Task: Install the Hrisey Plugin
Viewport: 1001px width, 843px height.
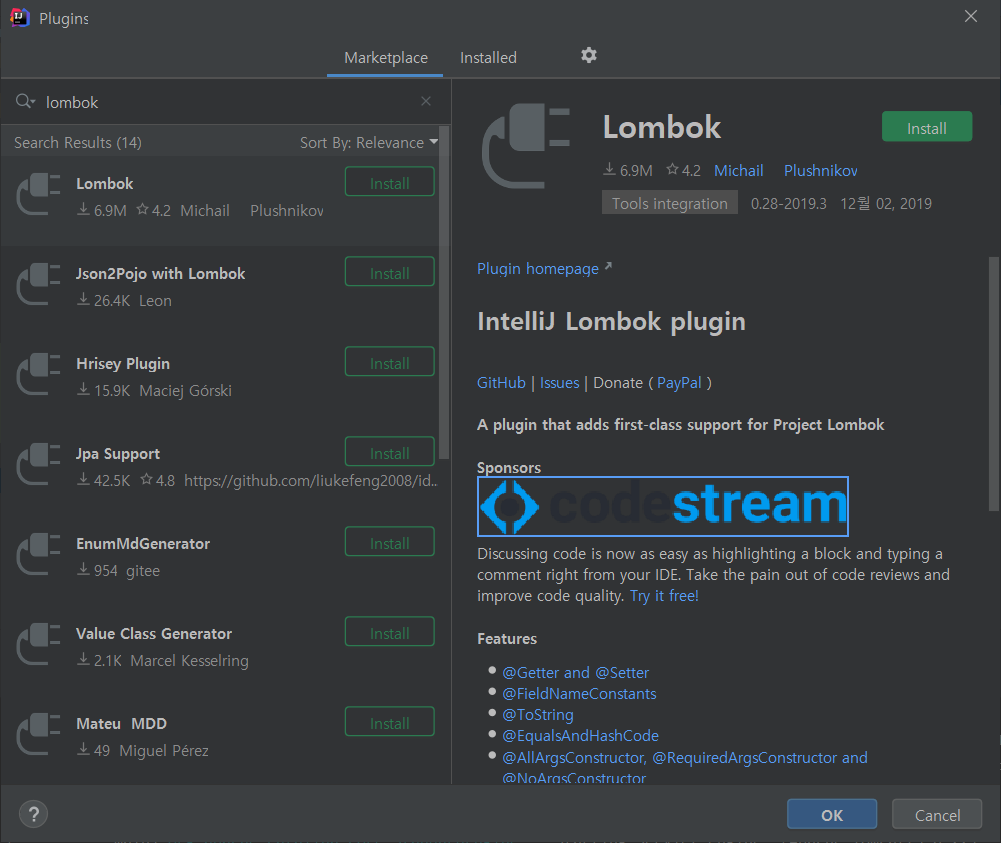Action: (389, 363)
